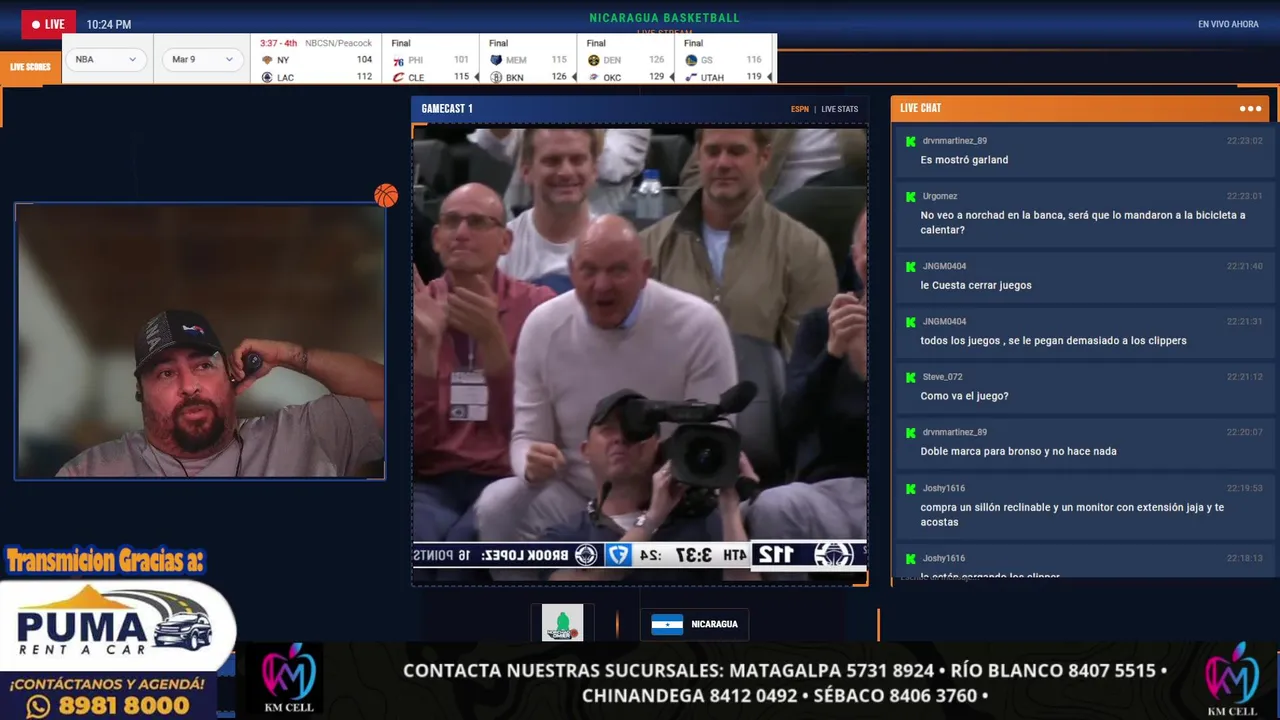This screenshot has width=1280, height=720.
Task: Click CLE's final score of 115
Action: [461, 77]
